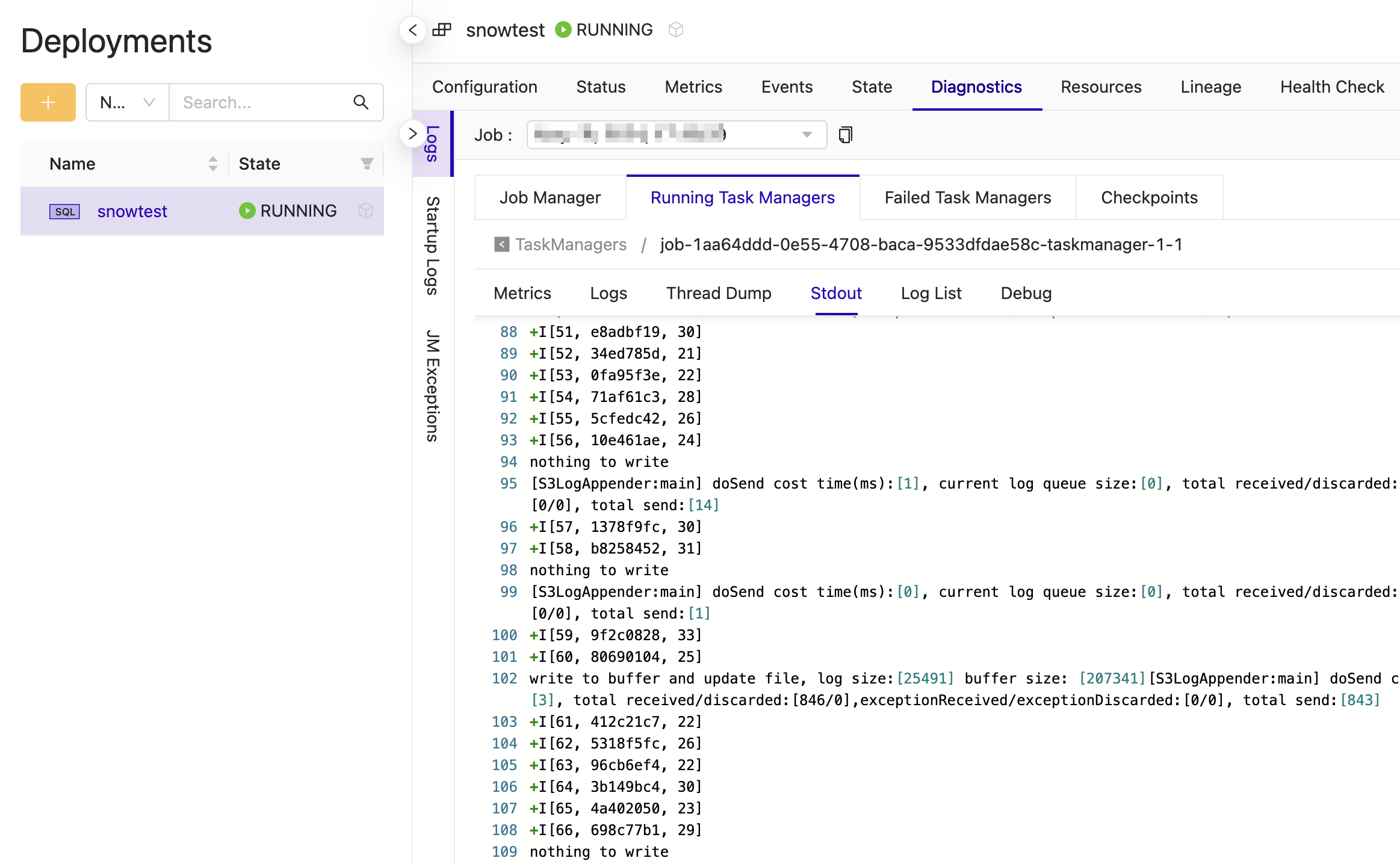This screenshot has height=864, width=1400.
Task: Click line 102 'write to buffer and update file'
Action: coord(963,690)
